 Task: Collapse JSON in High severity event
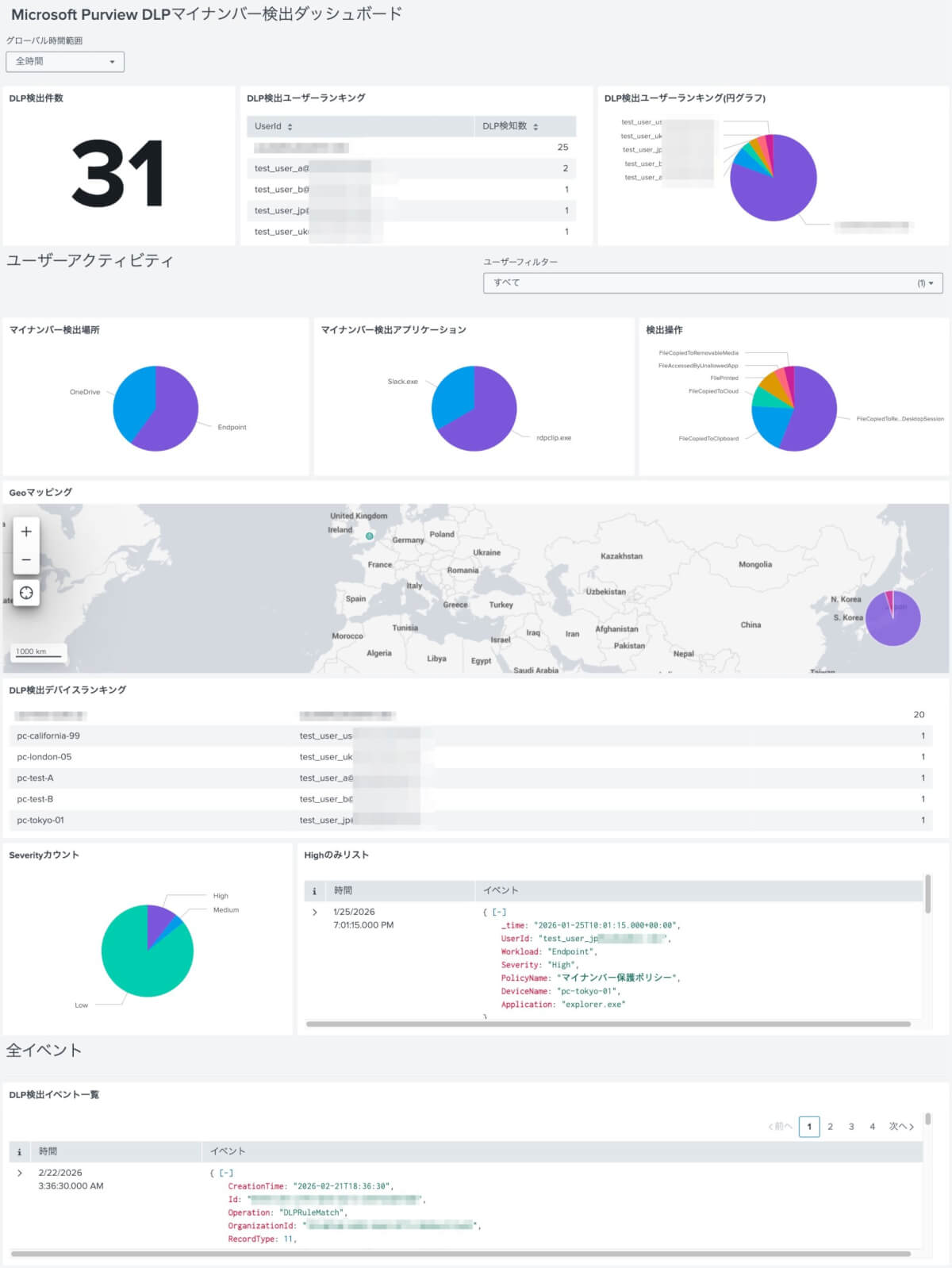point(499,913)
